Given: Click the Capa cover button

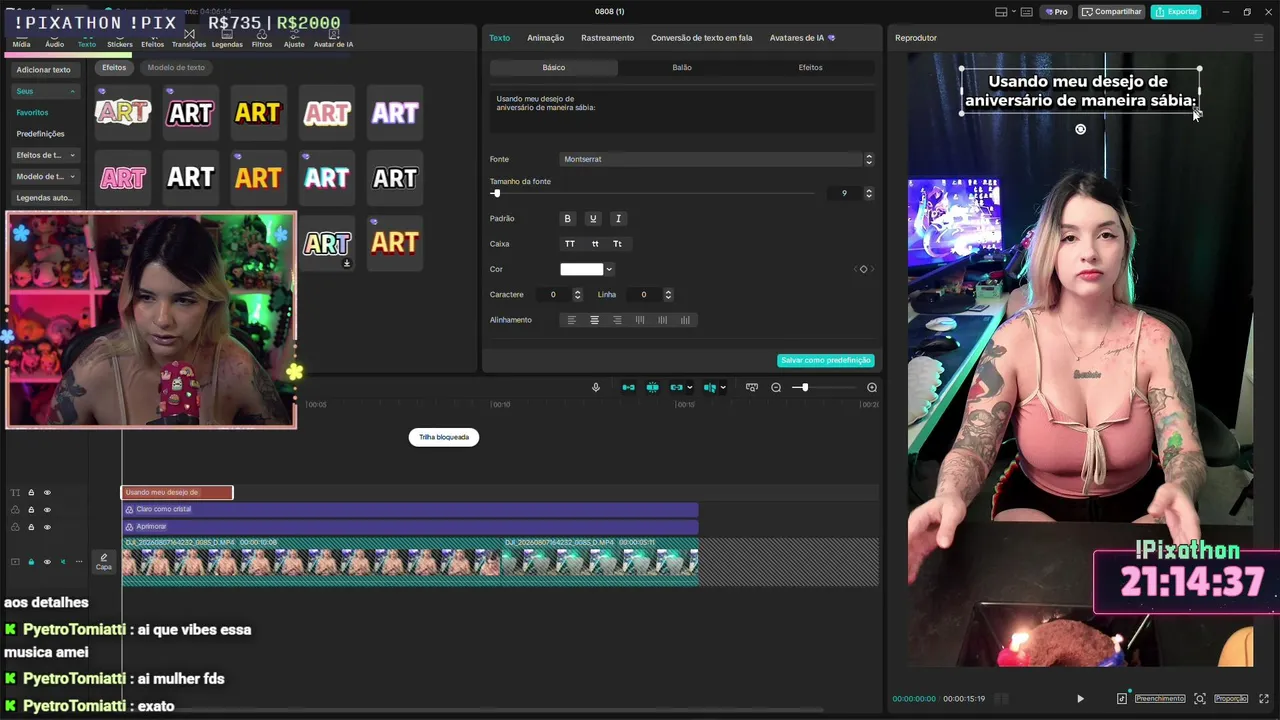Looking at the screenshot, I should [104, 562].
